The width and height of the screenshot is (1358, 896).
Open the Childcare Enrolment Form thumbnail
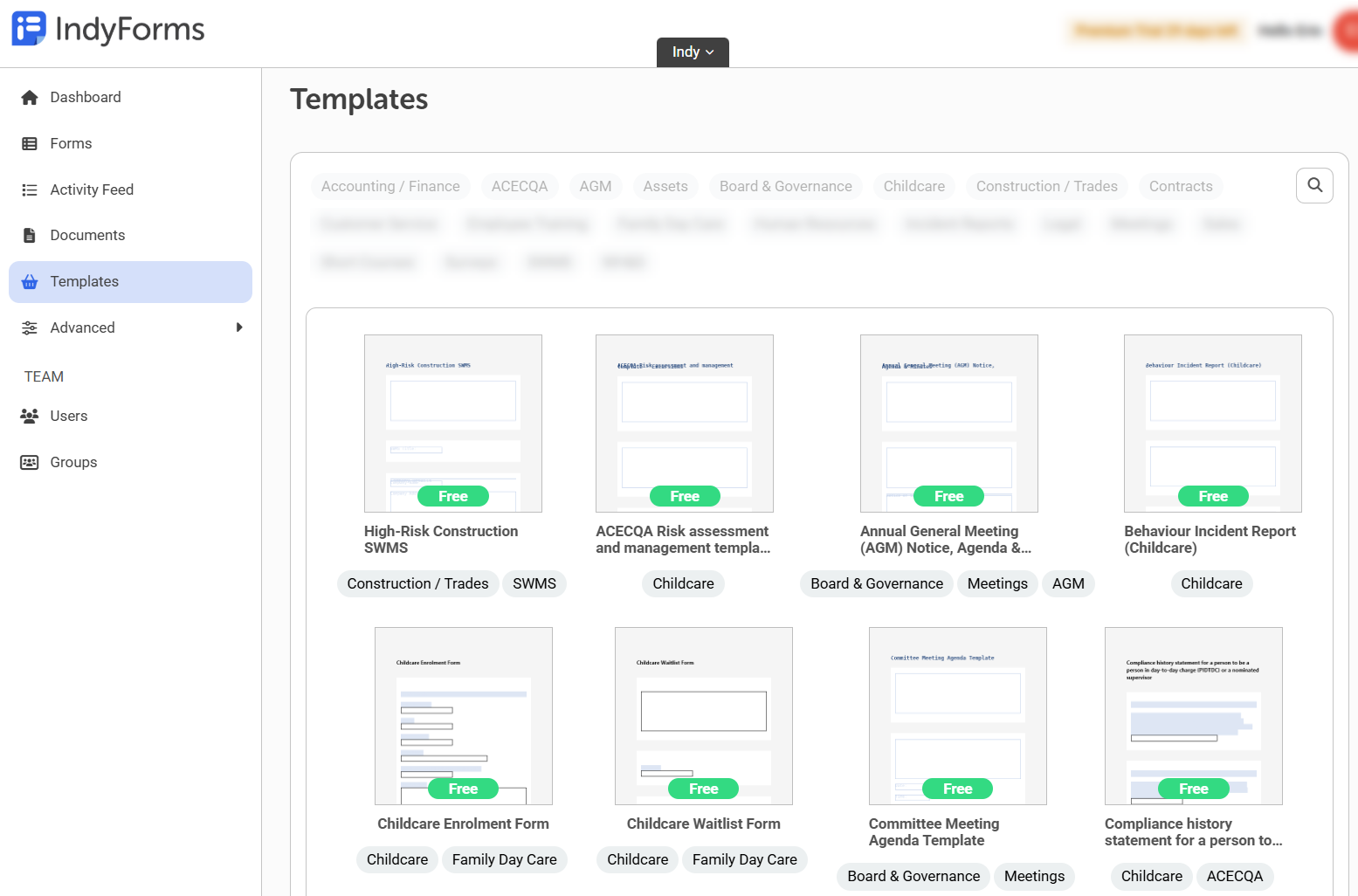[463, 715]
